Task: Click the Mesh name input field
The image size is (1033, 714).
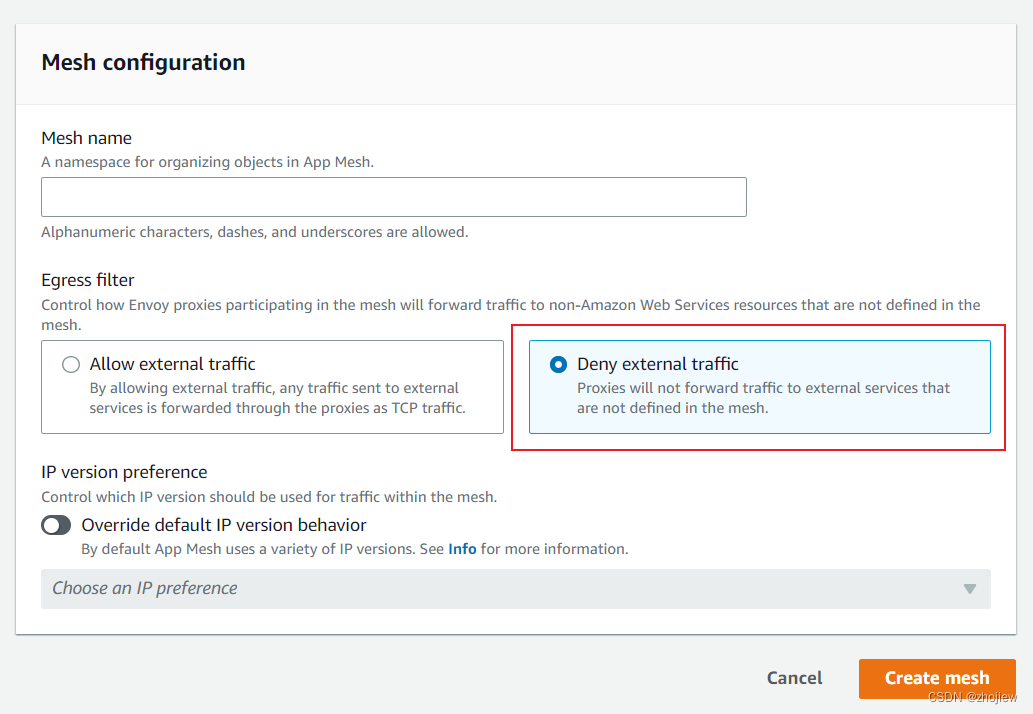Action: 393,197
